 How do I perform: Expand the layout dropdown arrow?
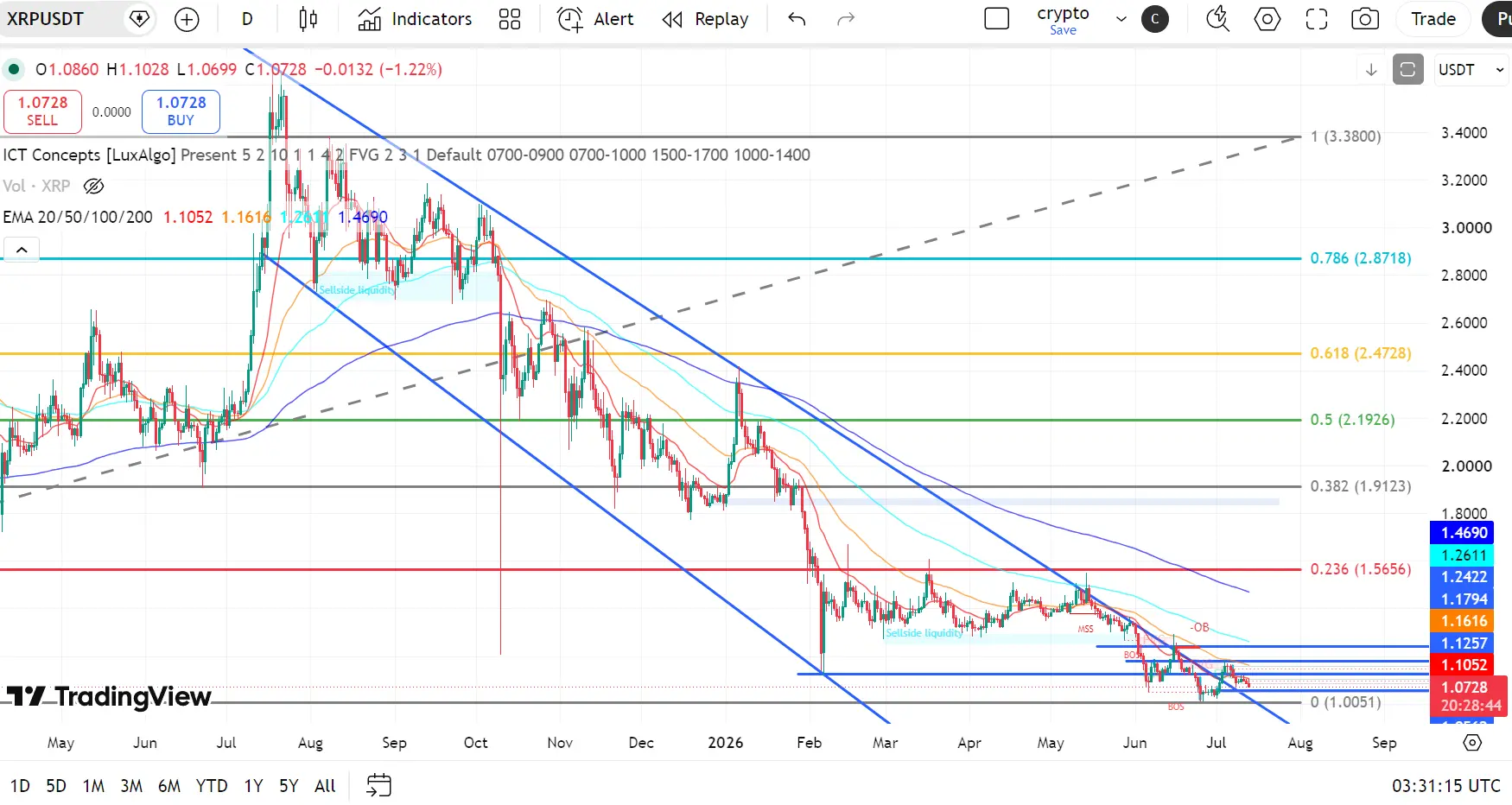[1121, 19]
